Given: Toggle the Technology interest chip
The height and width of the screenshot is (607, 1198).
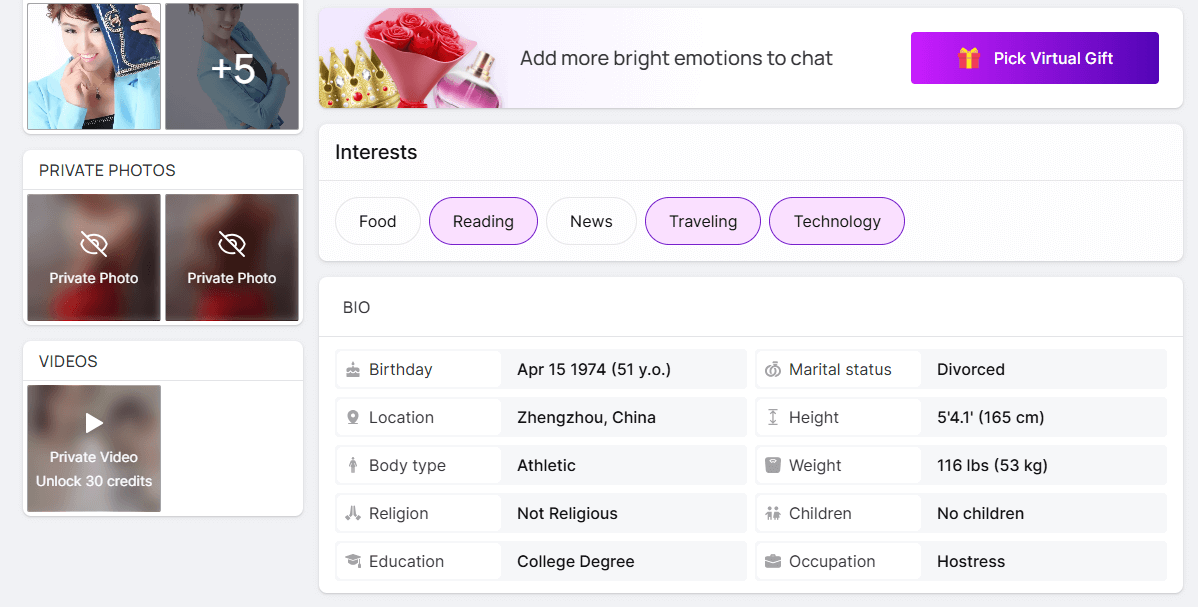Looking at the screenshot, I should 837,221.
